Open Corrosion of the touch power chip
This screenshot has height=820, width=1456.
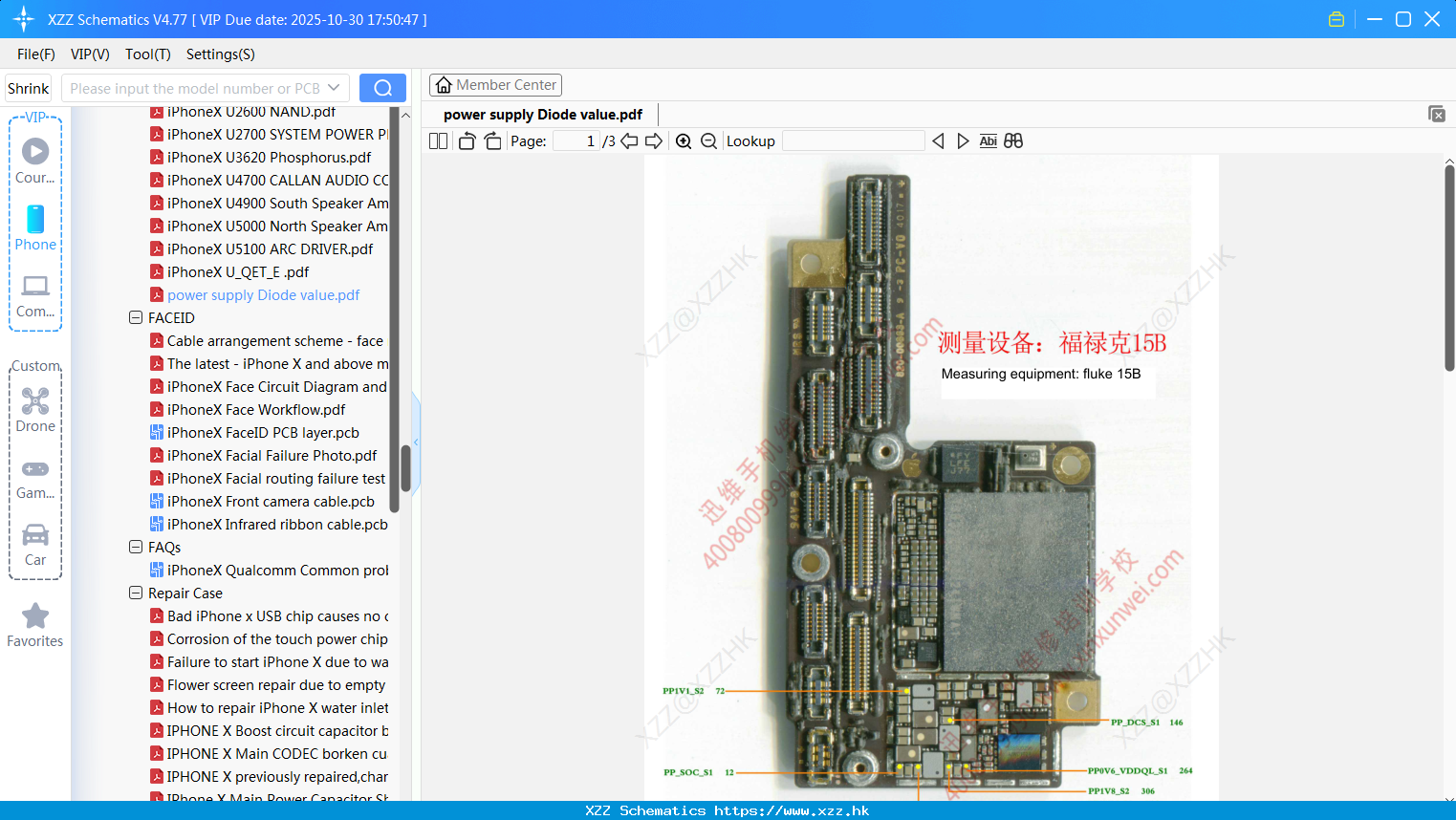click(270, 638)
